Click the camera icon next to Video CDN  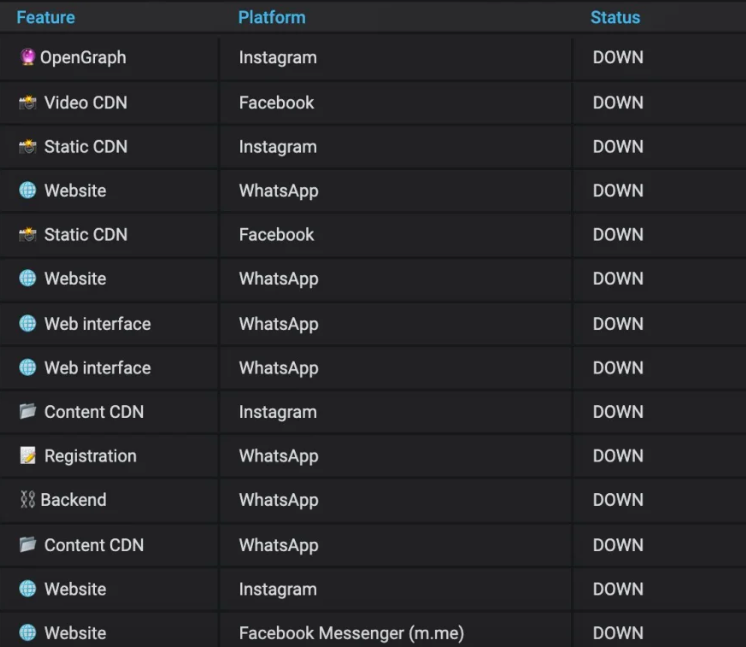coord(28,103)
